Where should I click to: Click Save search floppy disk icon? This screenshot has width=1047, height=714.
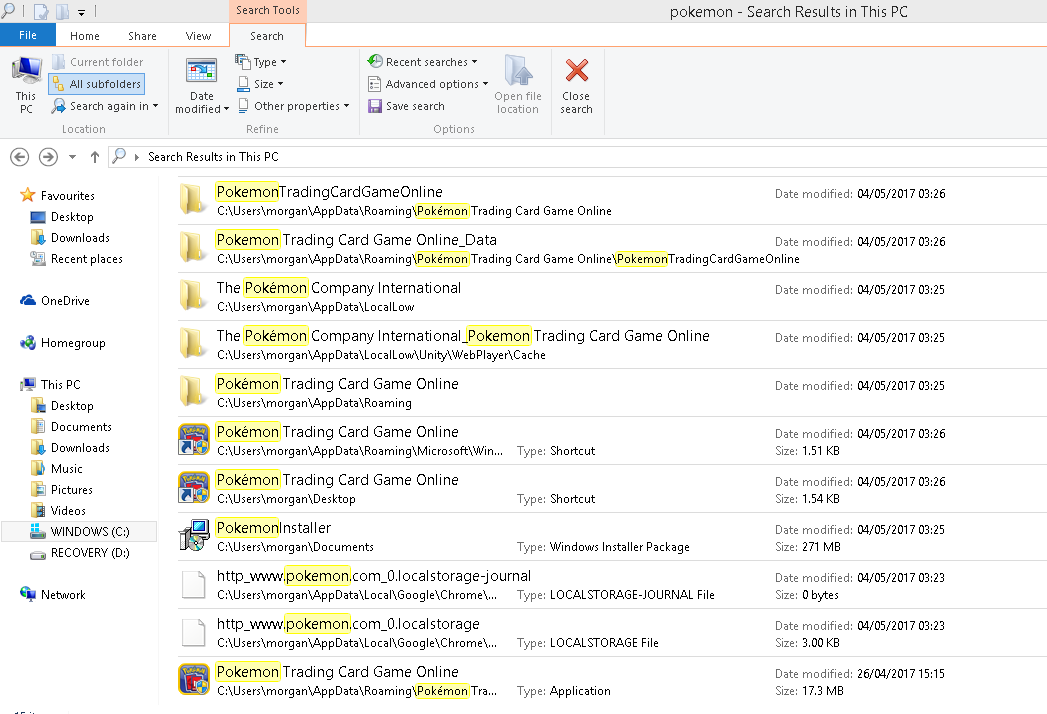coord(375,106)
